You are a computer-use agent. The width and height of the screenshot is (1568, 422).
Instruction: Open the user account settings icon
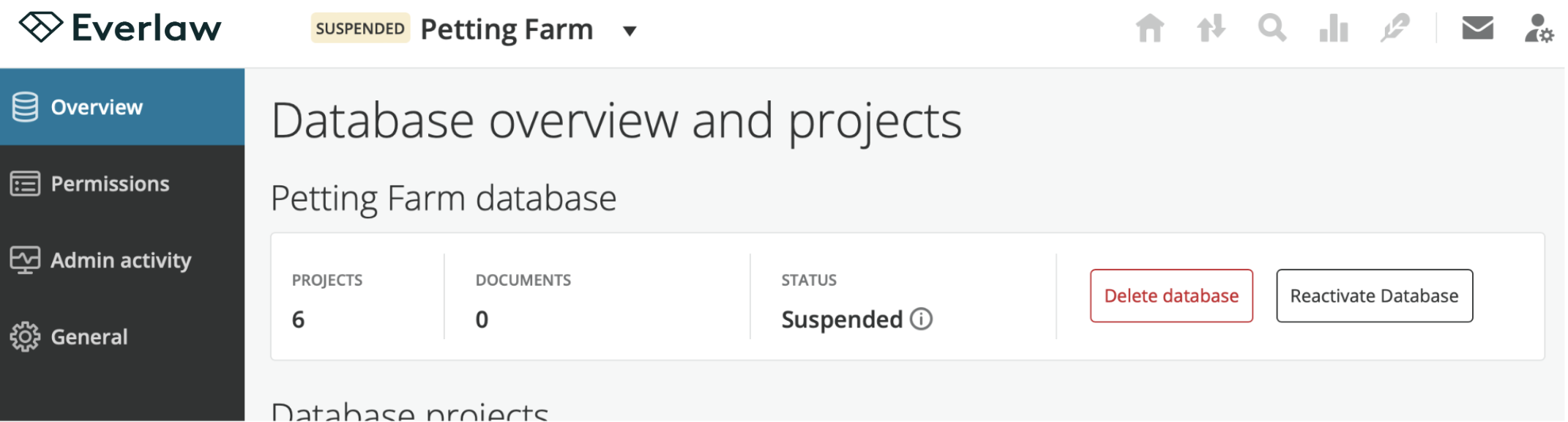[x=1539, y=29]
